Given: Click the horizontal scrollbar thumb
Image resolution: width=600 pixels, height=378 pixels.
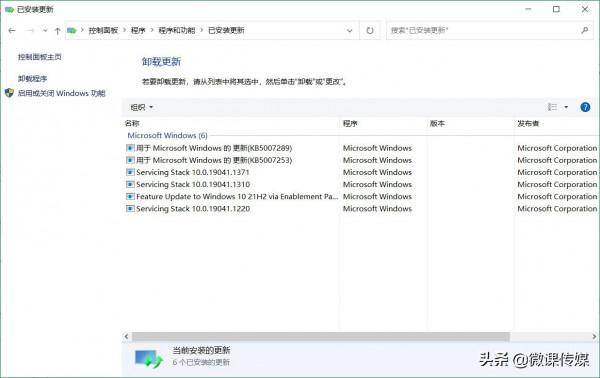Looking at the screenshot, I should tap(321, 337).
